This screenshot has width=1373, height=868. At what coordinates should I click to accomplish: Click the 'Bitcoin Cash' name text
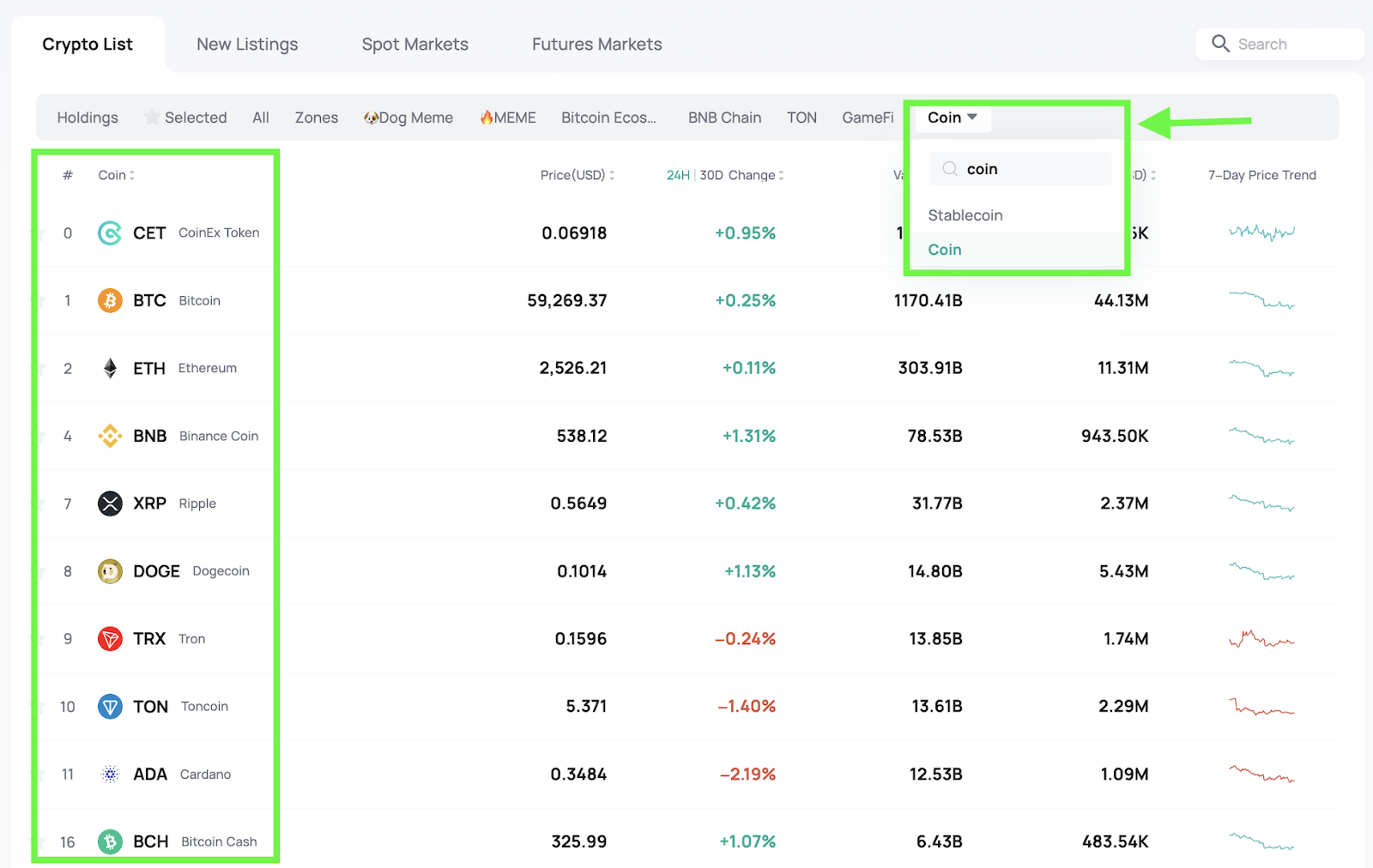click(x=220, y=842)
